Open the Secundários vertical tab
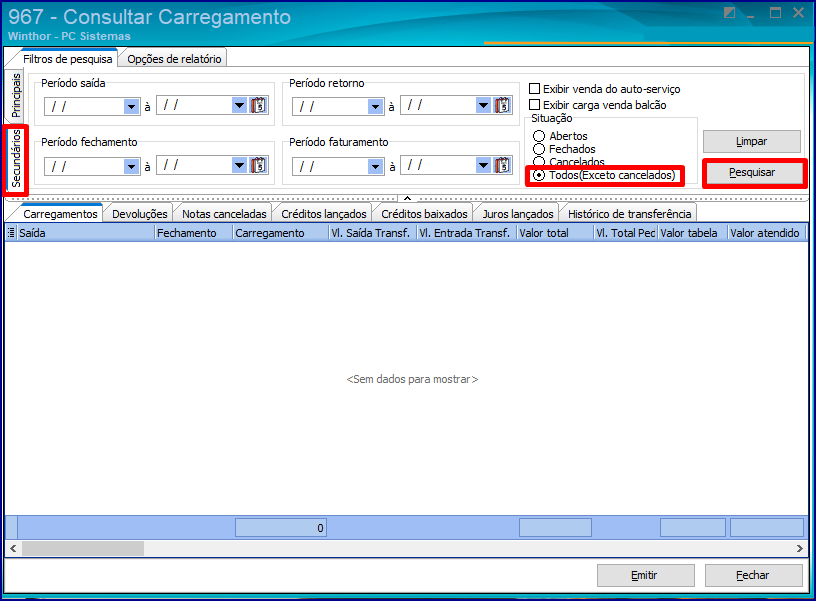This screenshot has width=816, height=601. [16, 158]
